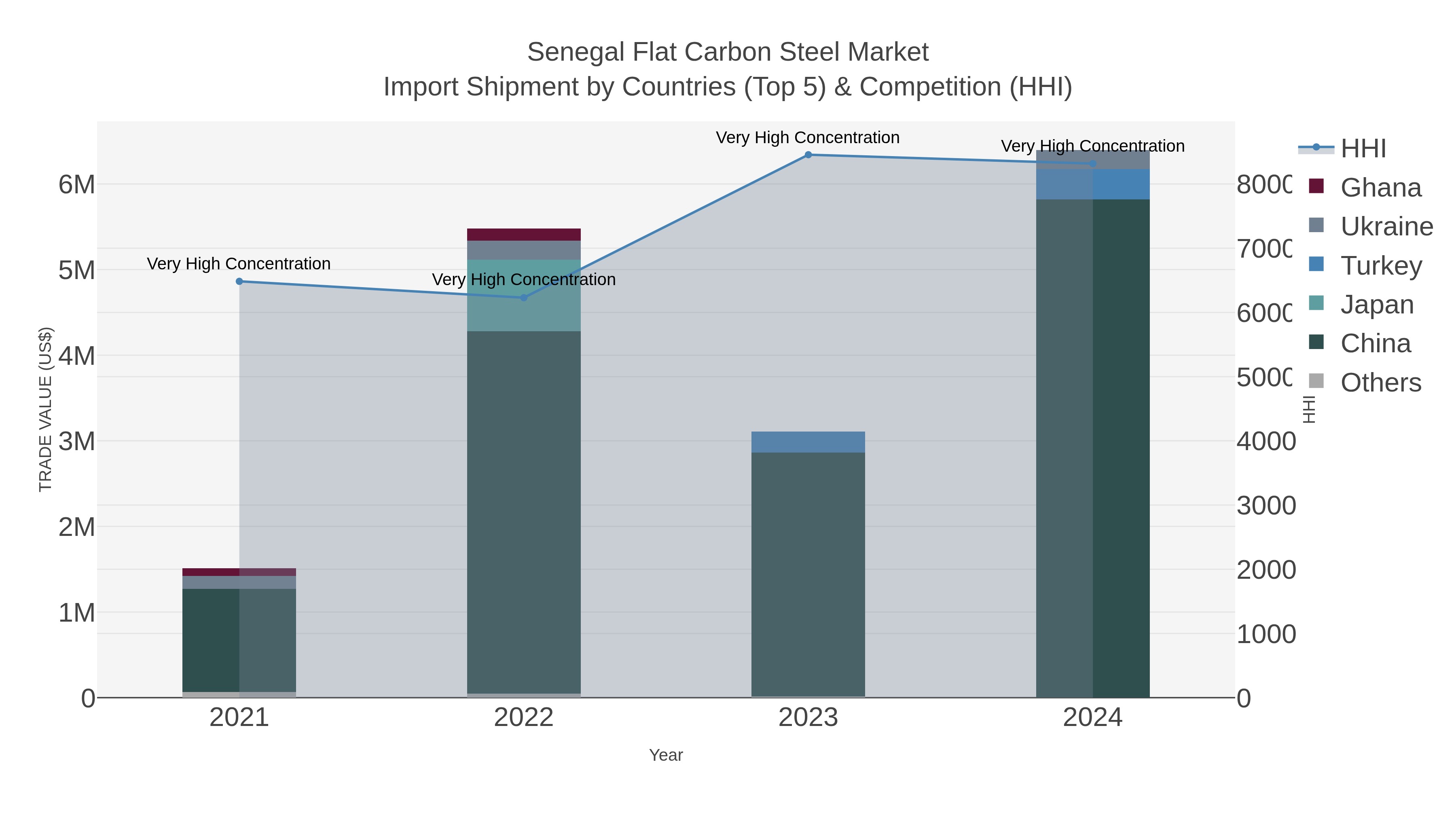
Task: Click the 1M left axis tick label
Action: pyautogui.click(x=77, y=613)
